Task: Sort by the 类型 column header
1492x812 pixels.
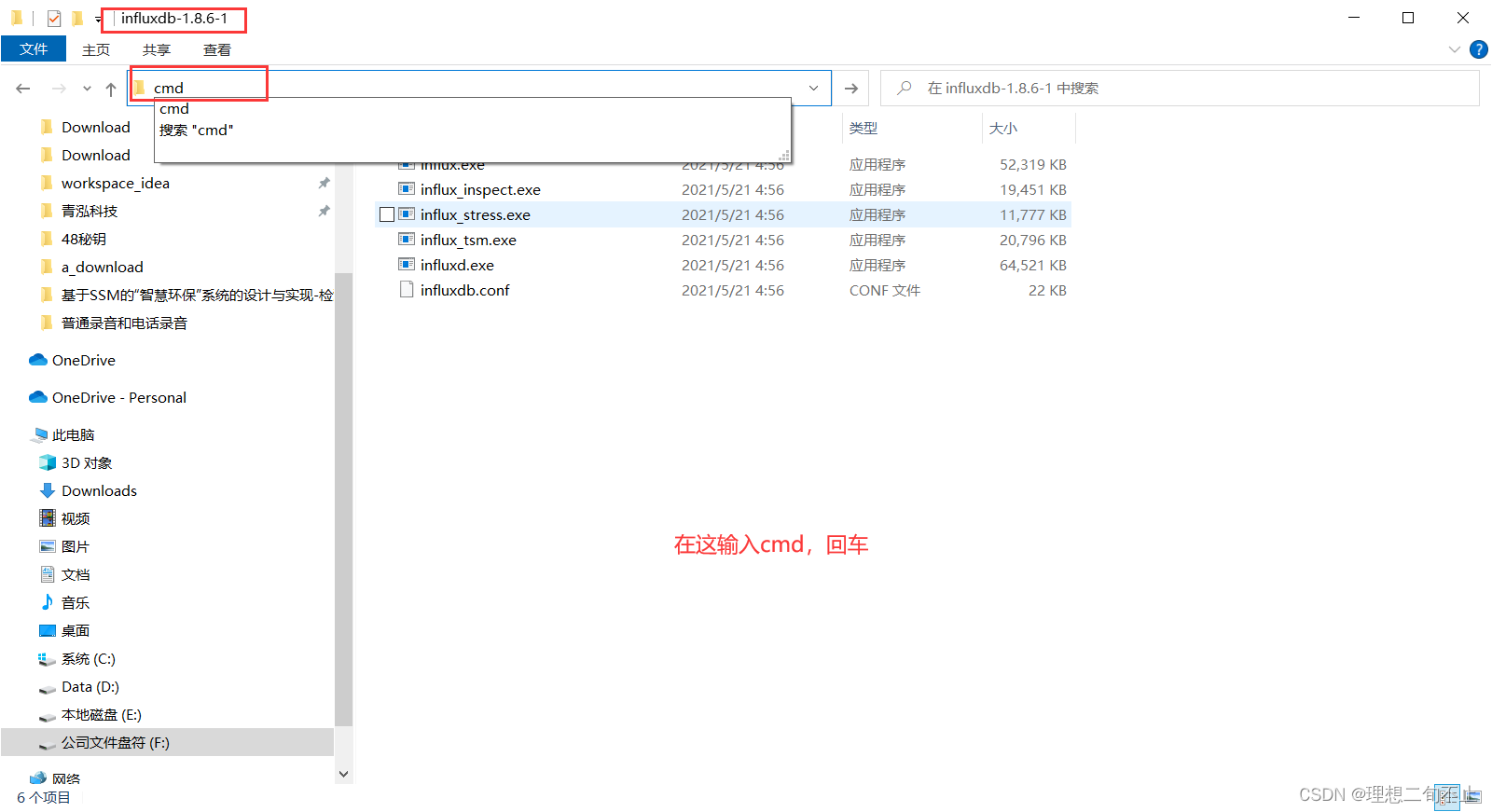Action: pos(863,129)
